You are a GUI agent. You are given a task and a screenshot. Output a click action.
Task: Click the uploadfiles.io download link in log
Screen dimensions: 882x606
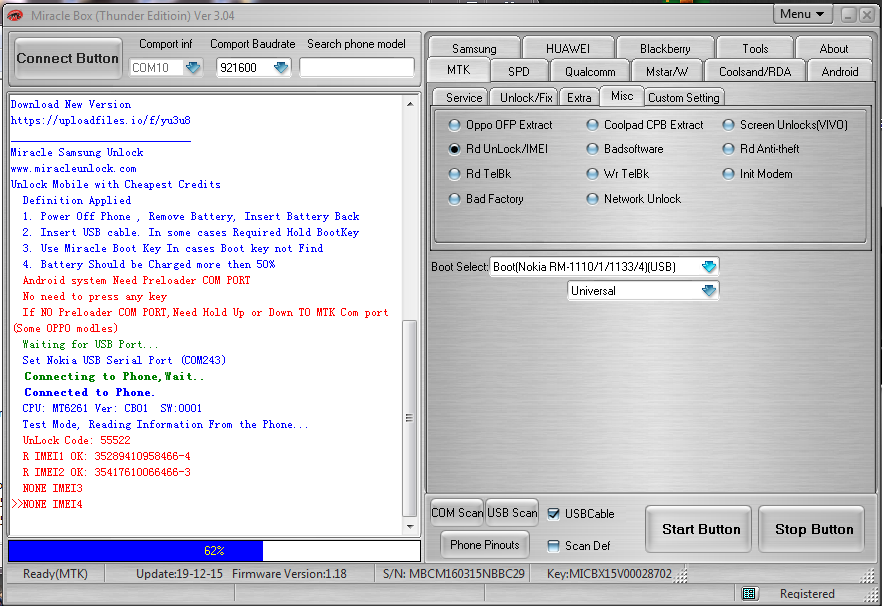(101, 120)
